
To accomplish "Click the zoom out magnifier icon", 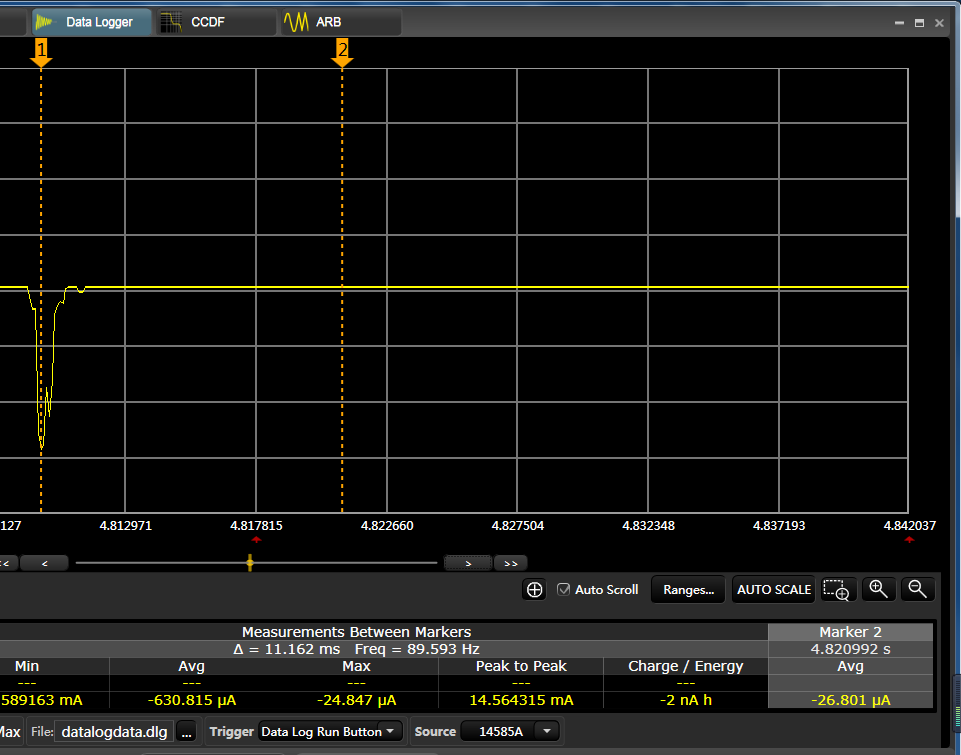I will [917, 590].
